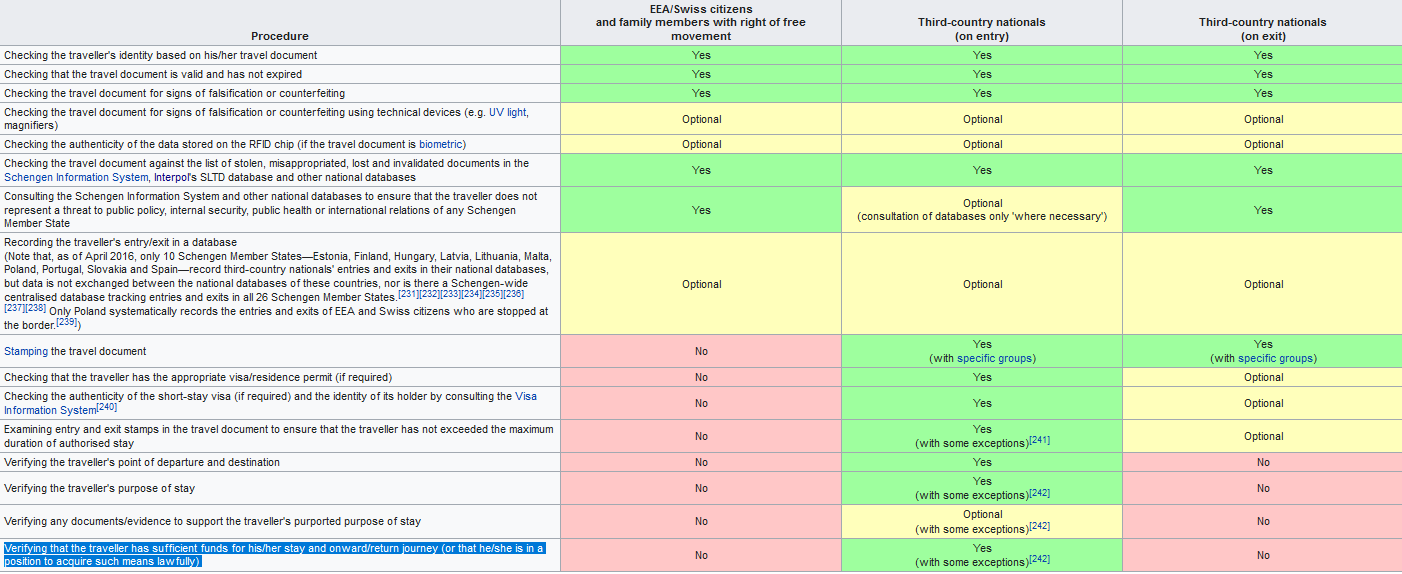1402x574 pixels.
Task: Open reference [242] in purpose of stay row
Action: [1039, 493]
